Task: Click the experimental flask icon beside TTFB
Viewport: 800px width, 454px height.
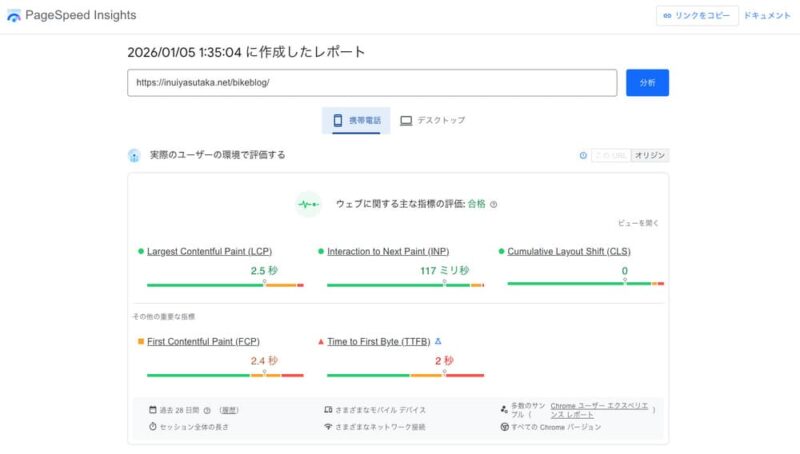Action: tap(438, 341)
